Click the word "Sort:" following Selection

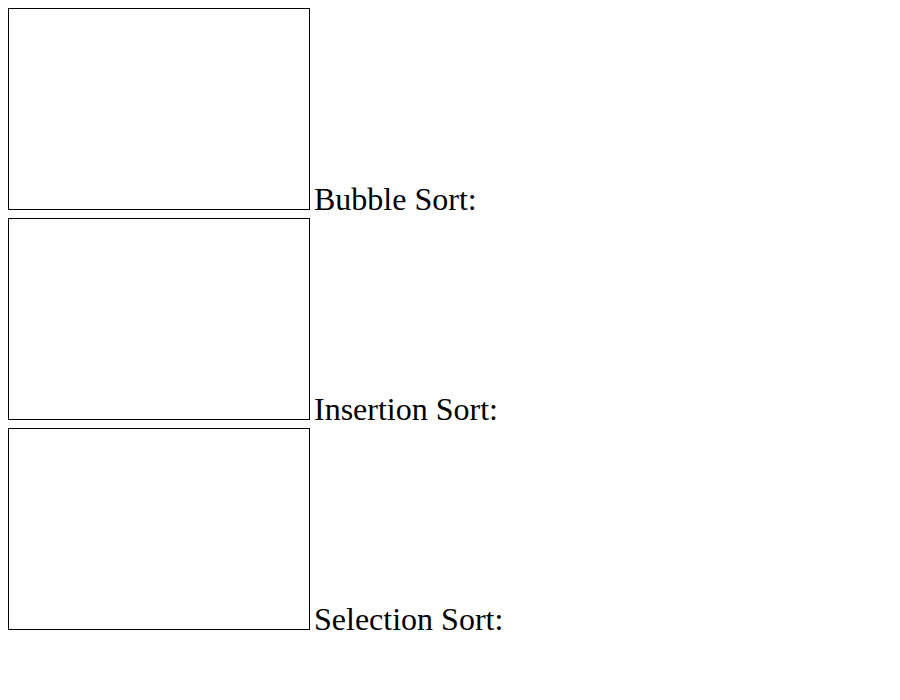472,620
